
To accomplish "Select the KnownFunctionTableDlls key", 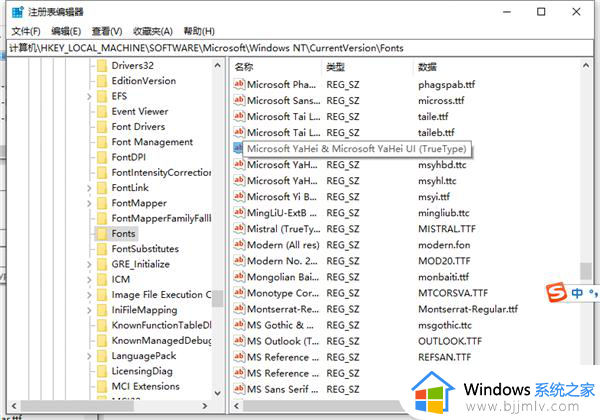I will coord(161,326).
